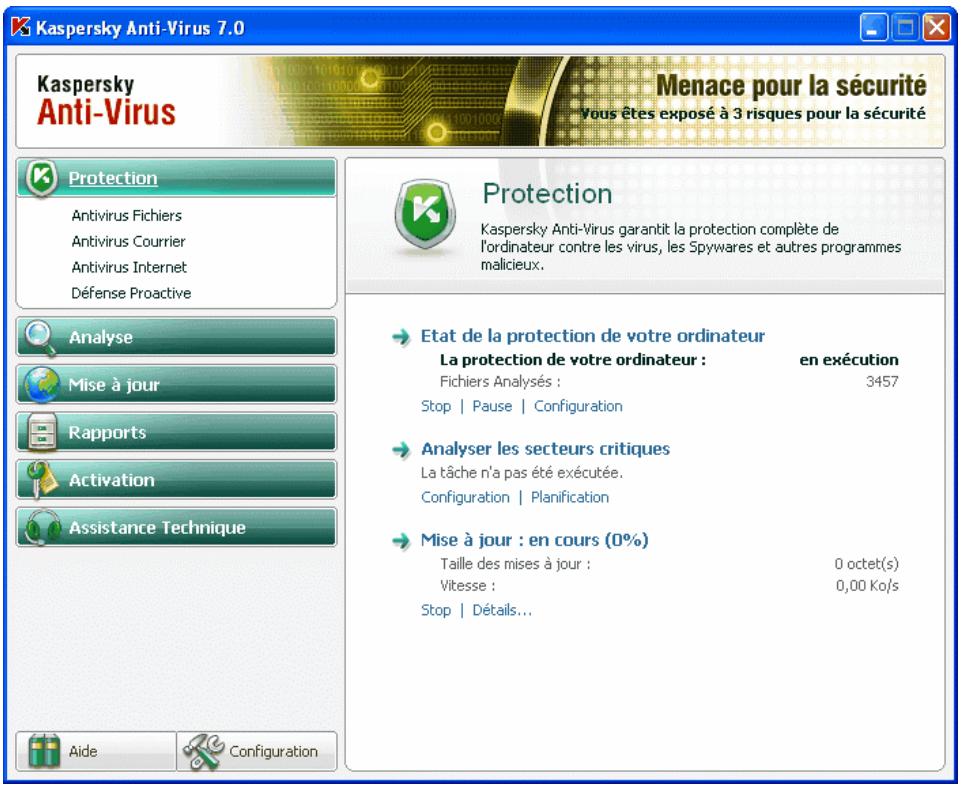Close the Kaspersky Anti-Virus window
The width and height of the screenshot is (962, 787).
pos(937,28)
